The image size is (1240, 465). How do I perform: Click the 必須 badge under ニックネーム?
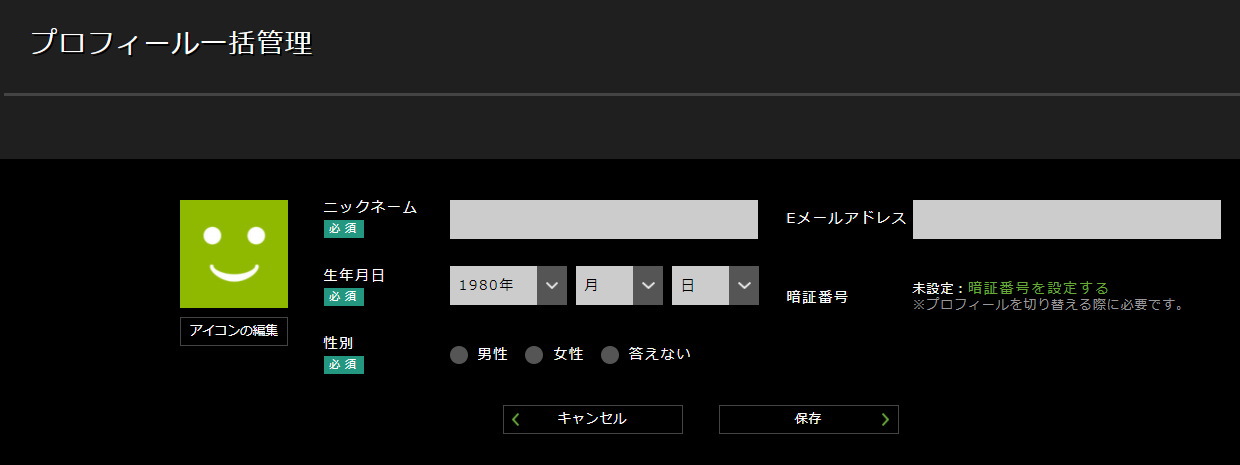(343, 229)
